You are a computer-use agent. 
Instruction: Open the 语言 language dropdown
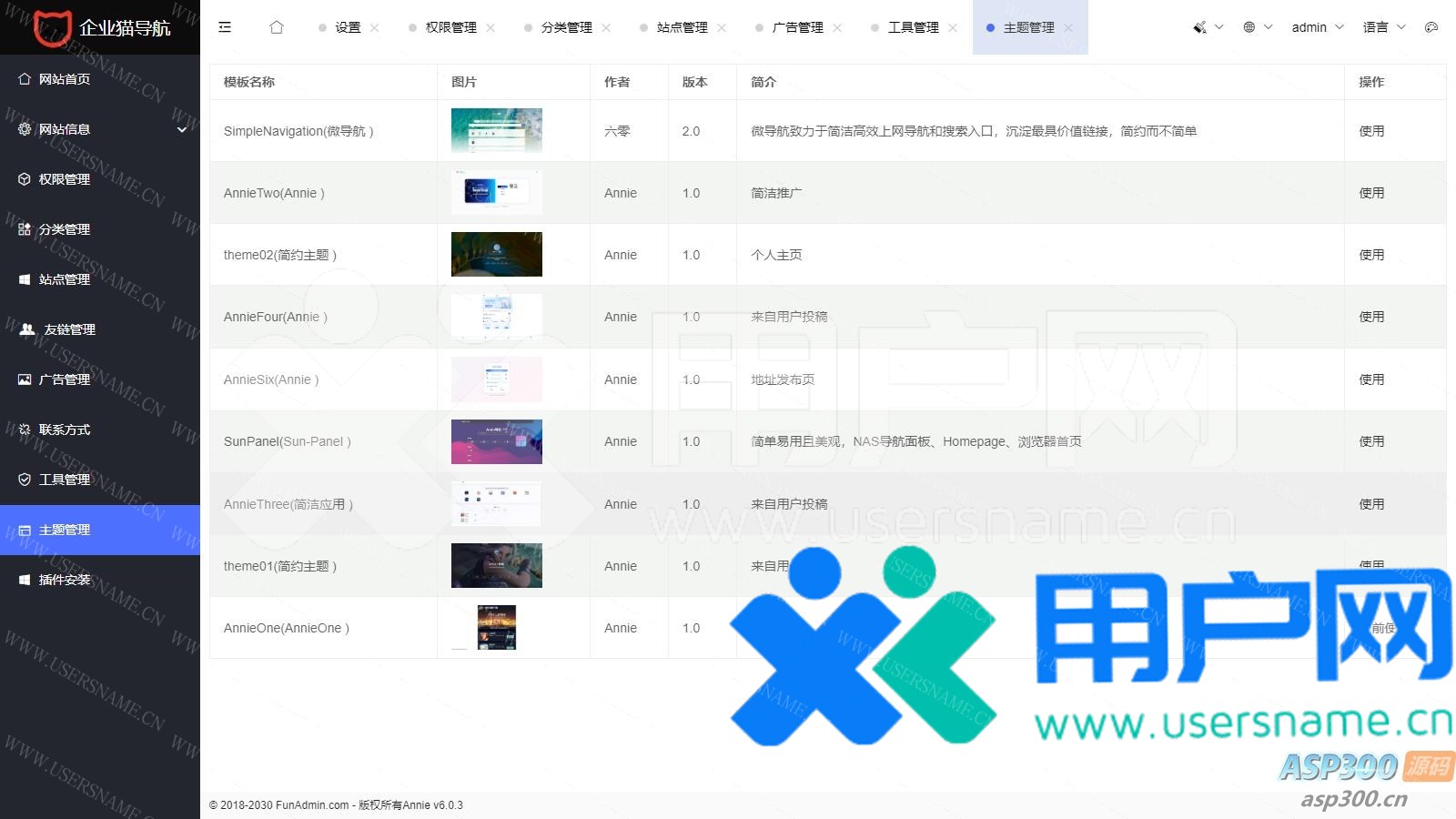(1383, 27)
